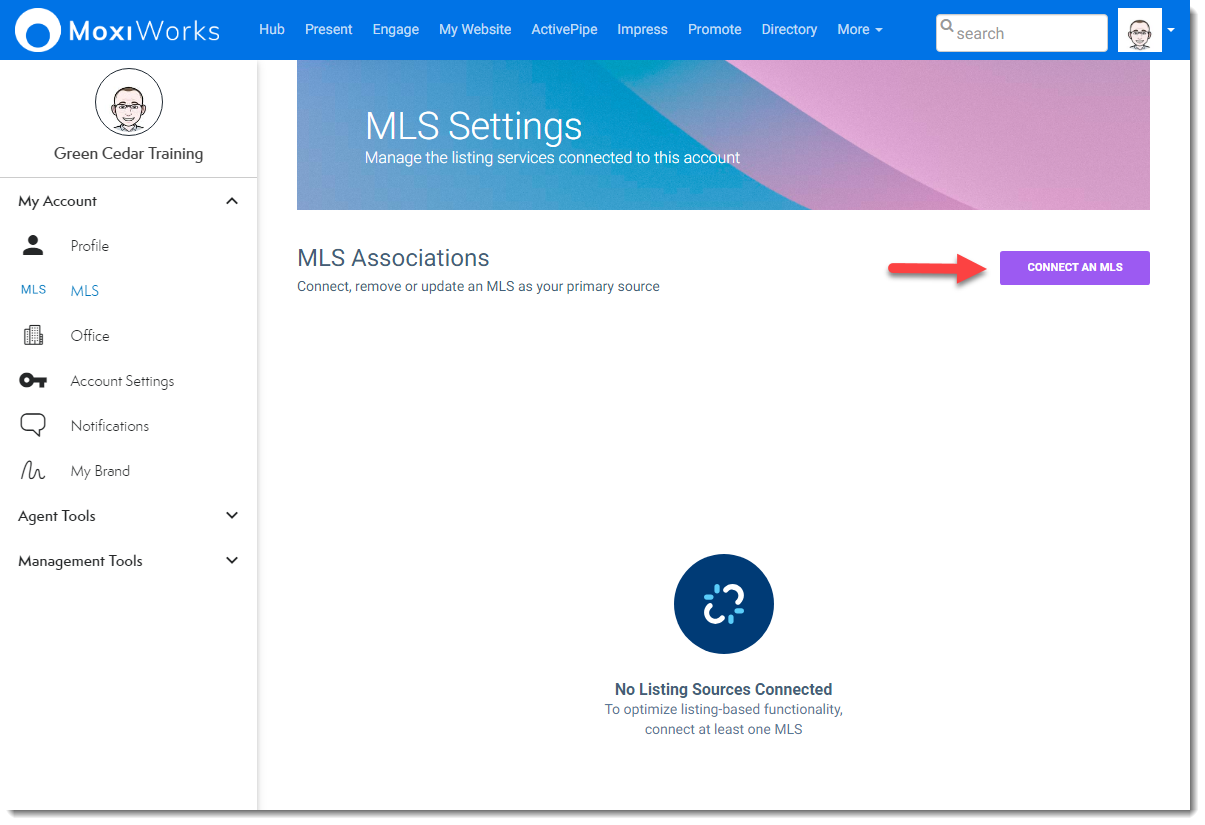Image resolution: width=1205 pixels, height=825 pixels.
Task: Click the Profile person icon in sidebar
Action: 33,246
